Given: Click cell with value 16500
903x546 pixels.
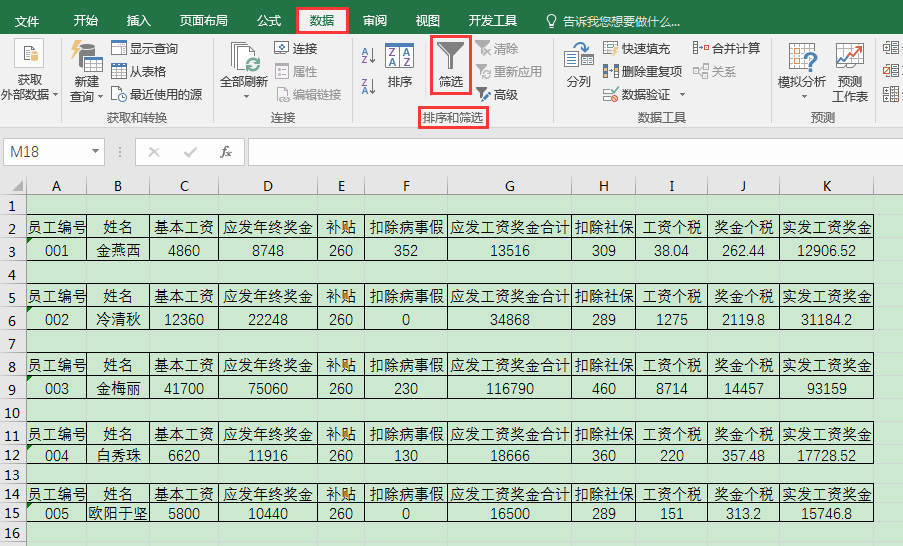Looking at the screenshot, I should pos(510,513).
